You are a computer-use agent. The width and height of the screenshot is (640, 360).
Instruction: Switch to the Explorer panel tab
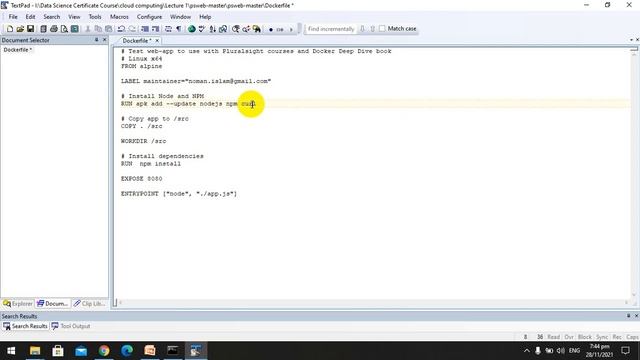(18, 304)
